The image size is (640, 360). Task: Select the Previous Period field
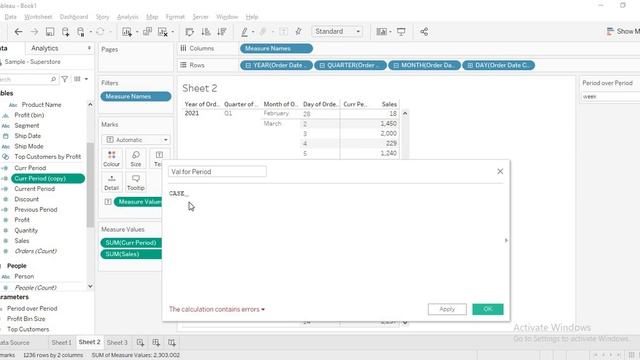point(36,209)
